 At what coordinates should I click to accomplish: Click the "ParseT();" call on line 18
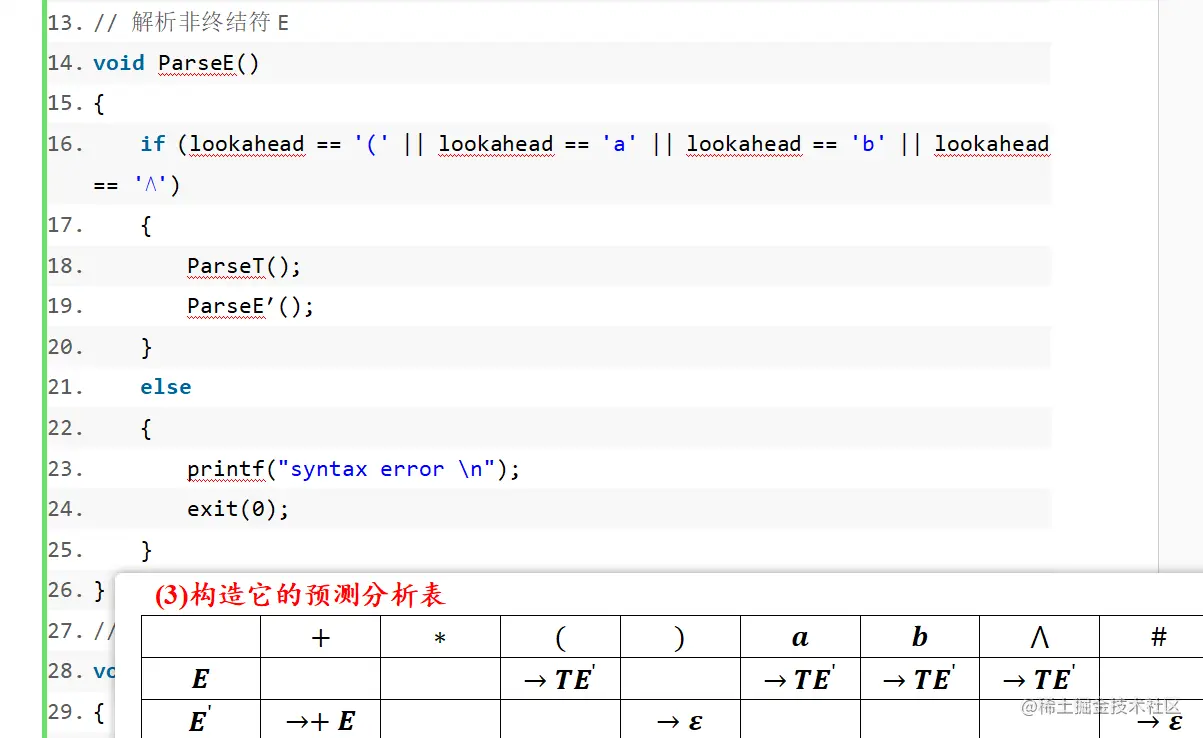(244, 266)
